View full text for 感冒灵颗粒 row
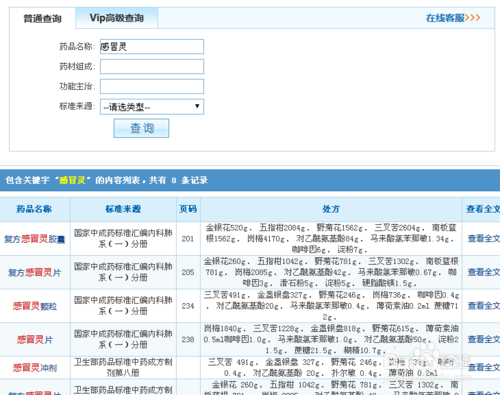The width and height of the screenshot is (500, 395). pos(483,306)
